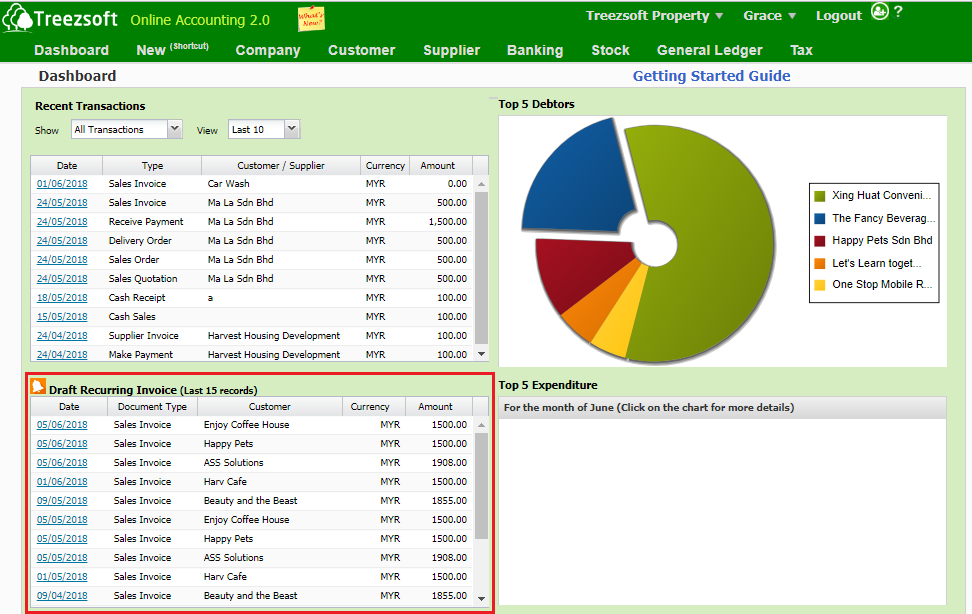Switch to the Customer menu
972x614 pixels.
coord(361,50)
